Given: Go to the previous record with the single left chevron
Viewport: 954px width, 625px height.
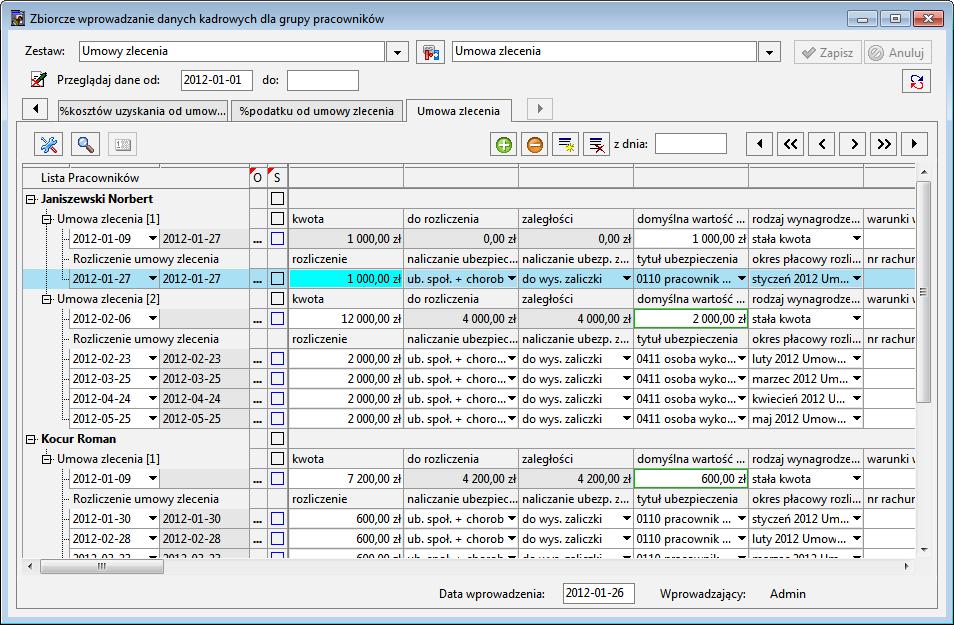Looking at the screenshot, I should 821,144.
